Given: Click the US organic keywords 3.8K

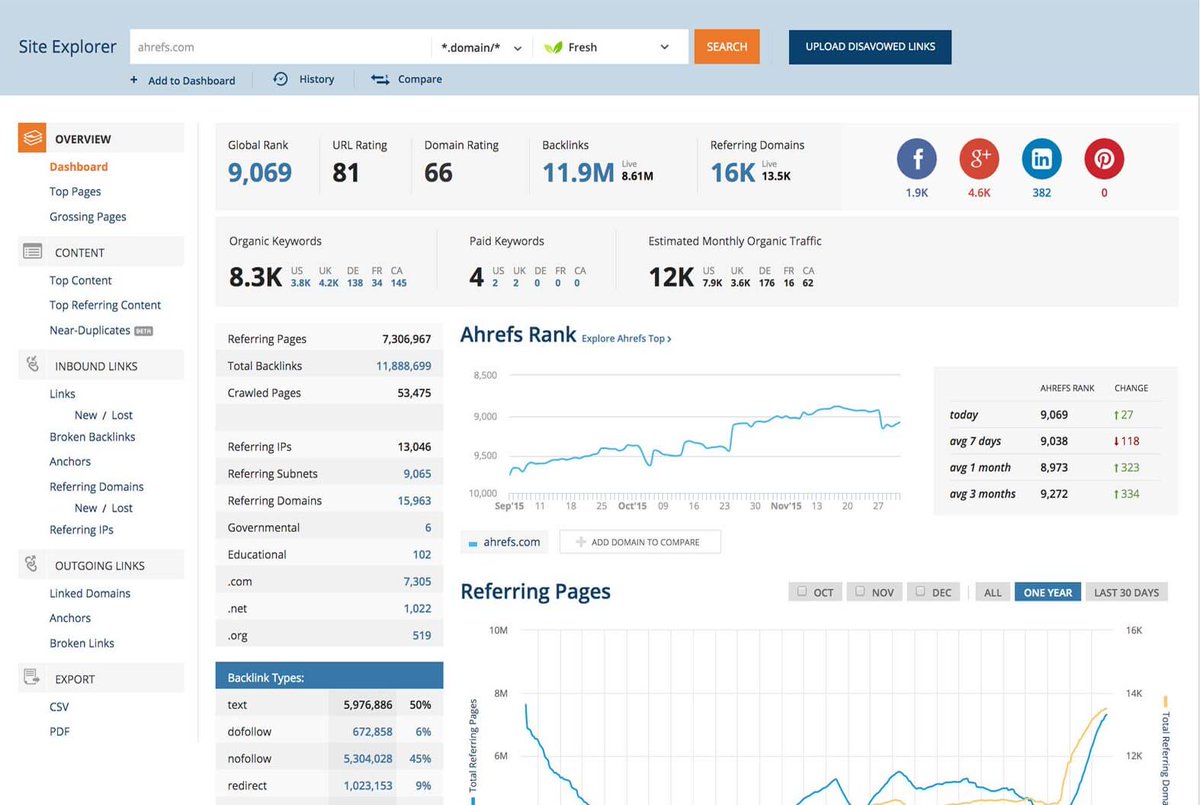Looking at the screenshot, I should 300,283.
